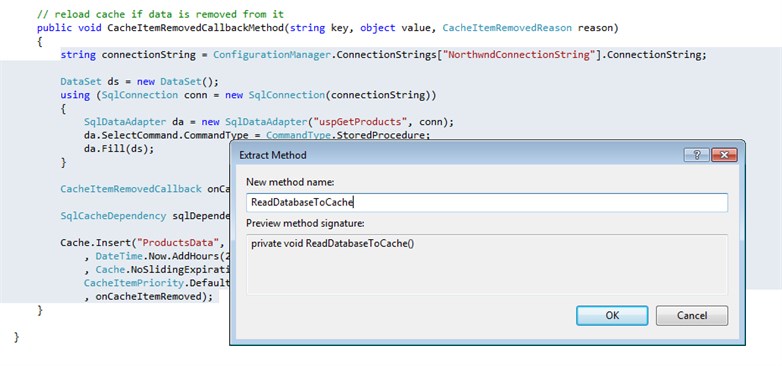Click the 'Preview method signature:' label
This screenshot has height=366, width=782.
tap(305, 223)
